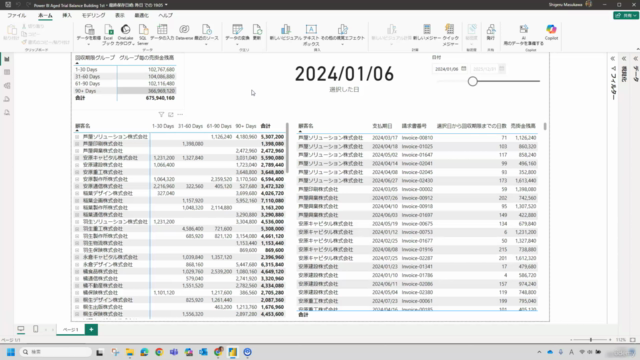Screen dimensions: 640x360
Task: Expand row 稲葉デザイン株式会社 in matrix
Action: click(77, 193)
